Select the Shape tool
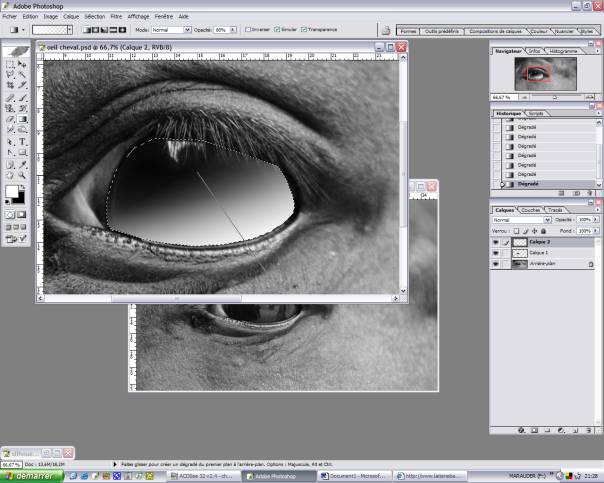Image resolution: width=604 pixels, height=483 pixels. coord(22,153)
